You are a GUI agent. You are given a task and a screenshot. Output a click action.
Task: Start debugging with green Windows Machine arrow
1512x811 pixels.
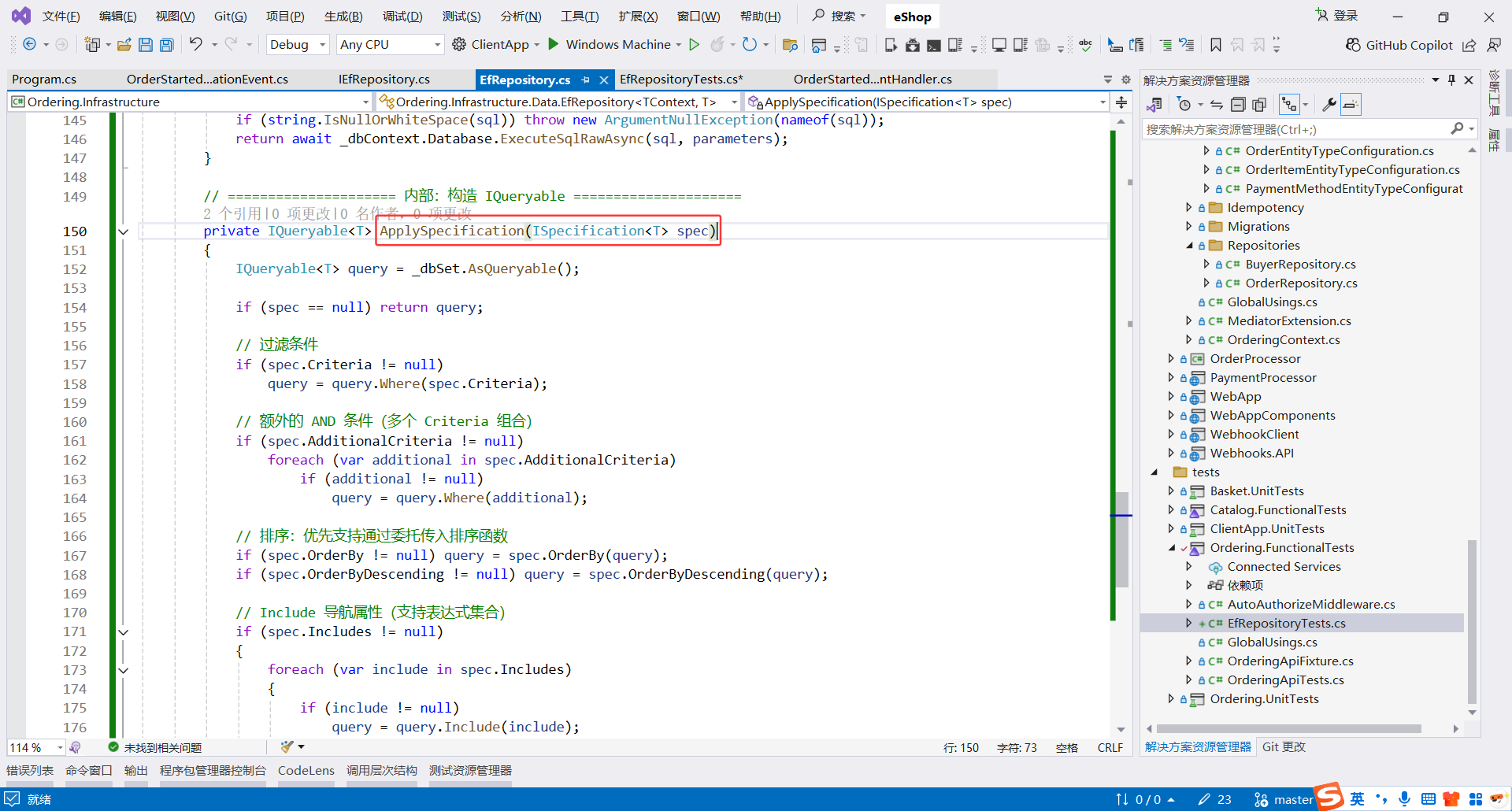pos(554,44)
